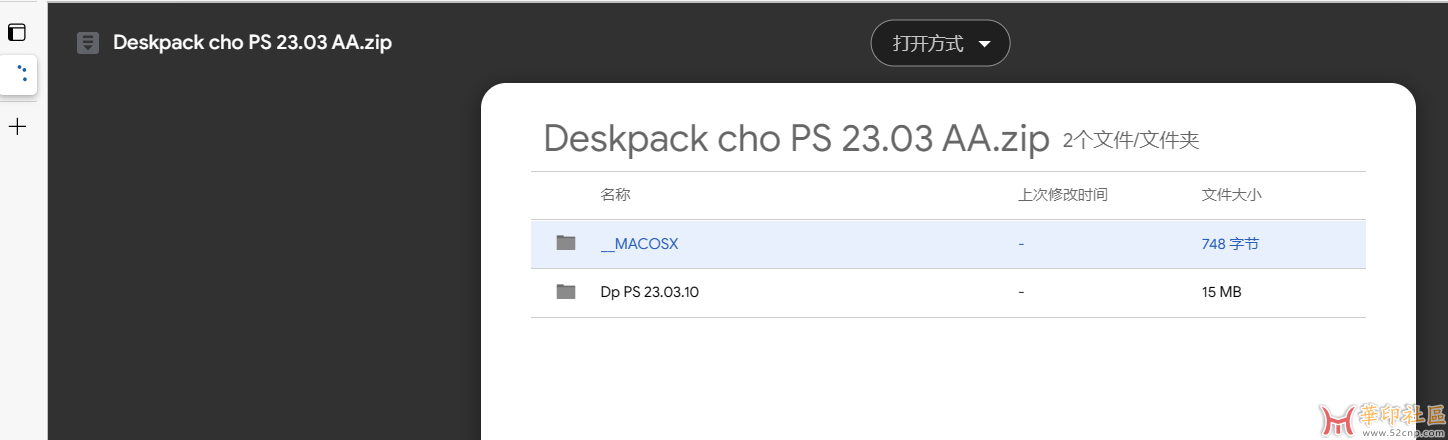Viewport: 1448px width, 440px height.
Task: Click modification dash in Dp PS 23.03.10 row
Action: pyautogui.click(x=1021, y=292)
